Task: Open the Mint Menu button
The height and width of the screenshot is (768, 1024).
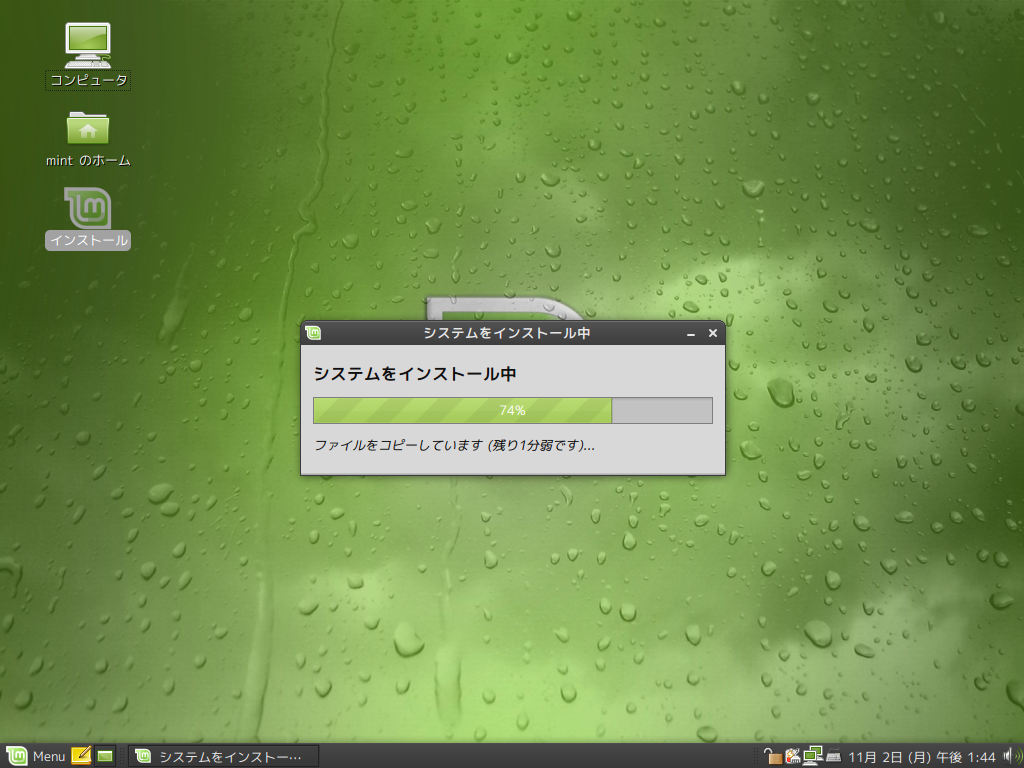Action: click(x=36, y=756)
